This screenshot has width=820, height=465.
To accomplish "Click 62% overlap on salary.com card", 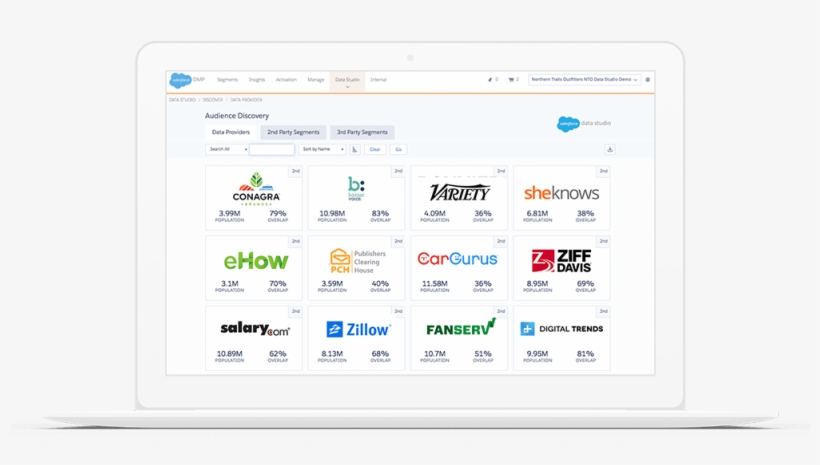I will tap(278, 354).
